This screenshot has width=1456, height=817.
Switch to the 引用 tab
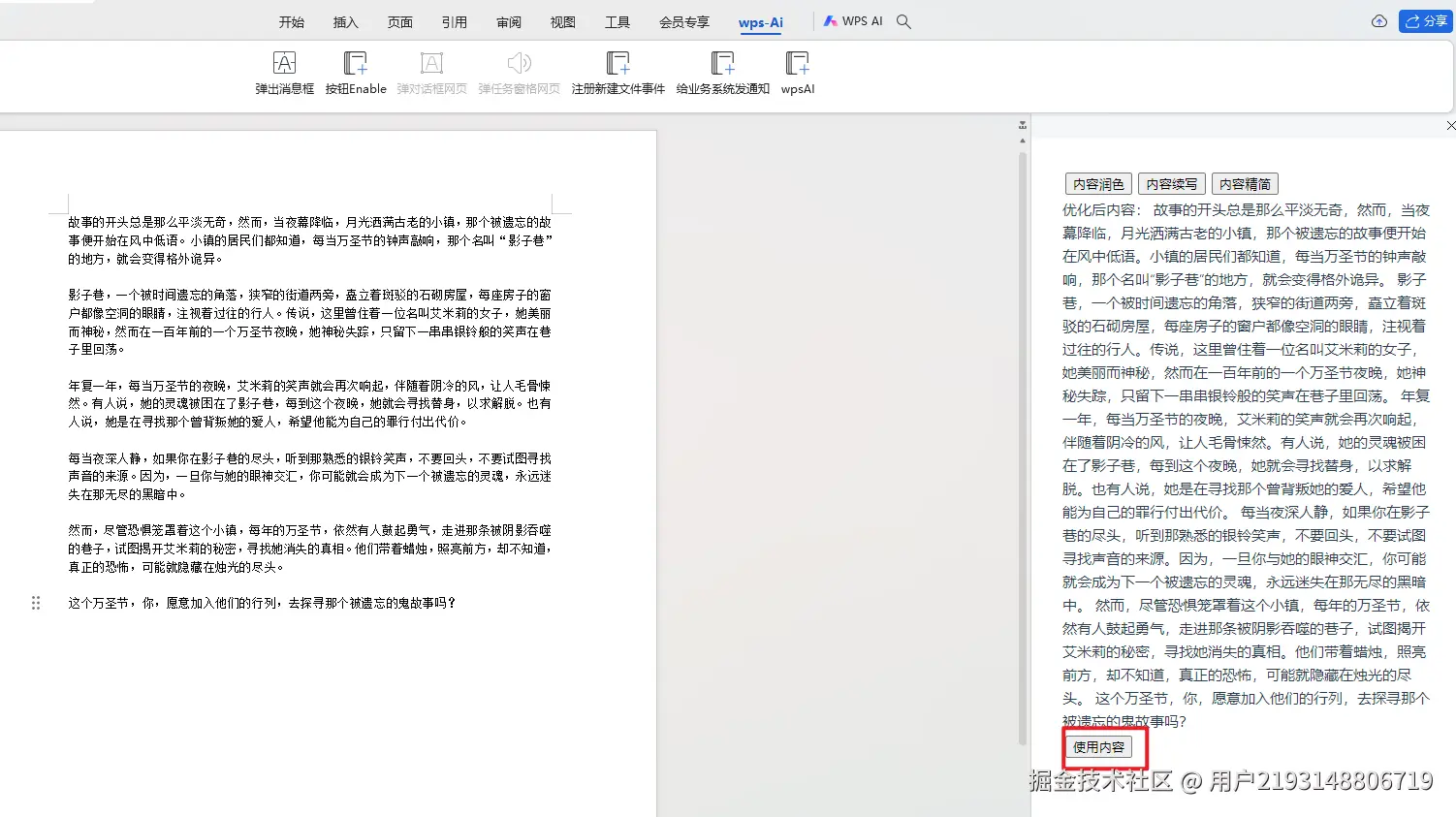(455, 22)
